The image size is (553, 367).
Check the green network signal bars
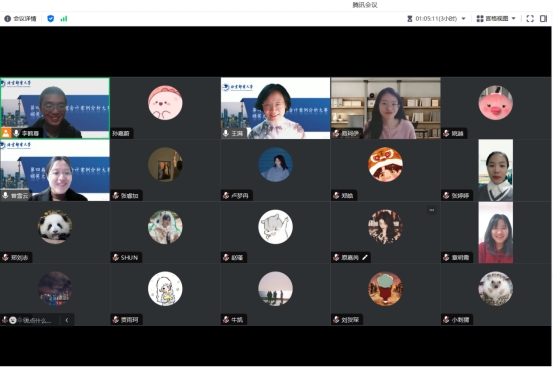[64, 19]
